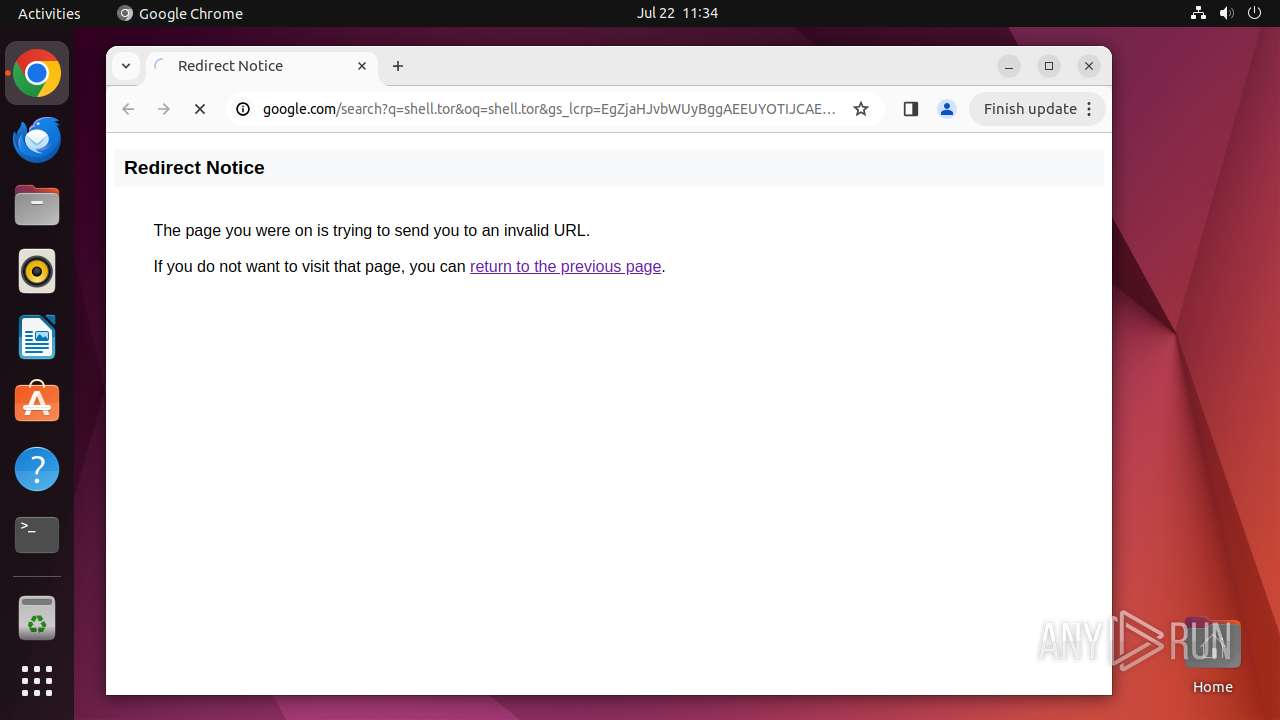1280x720 pixels.
Task: Open the Home folder desktop icon
Action: (x=1212, y=655)
